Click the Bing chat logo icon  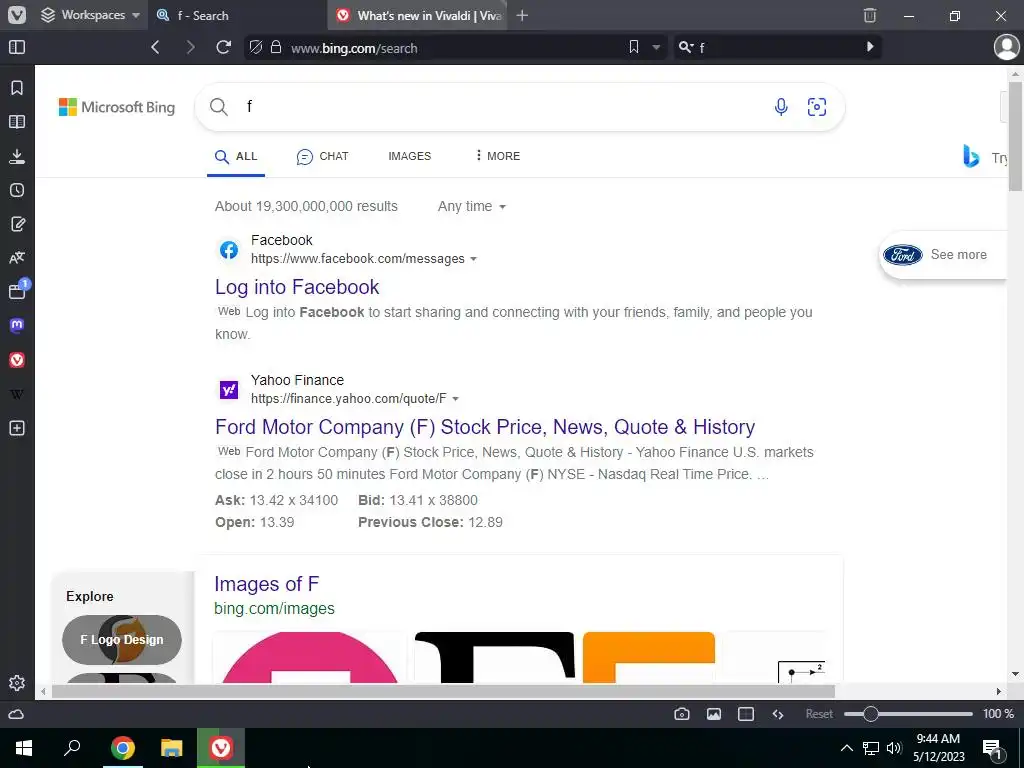971,157
